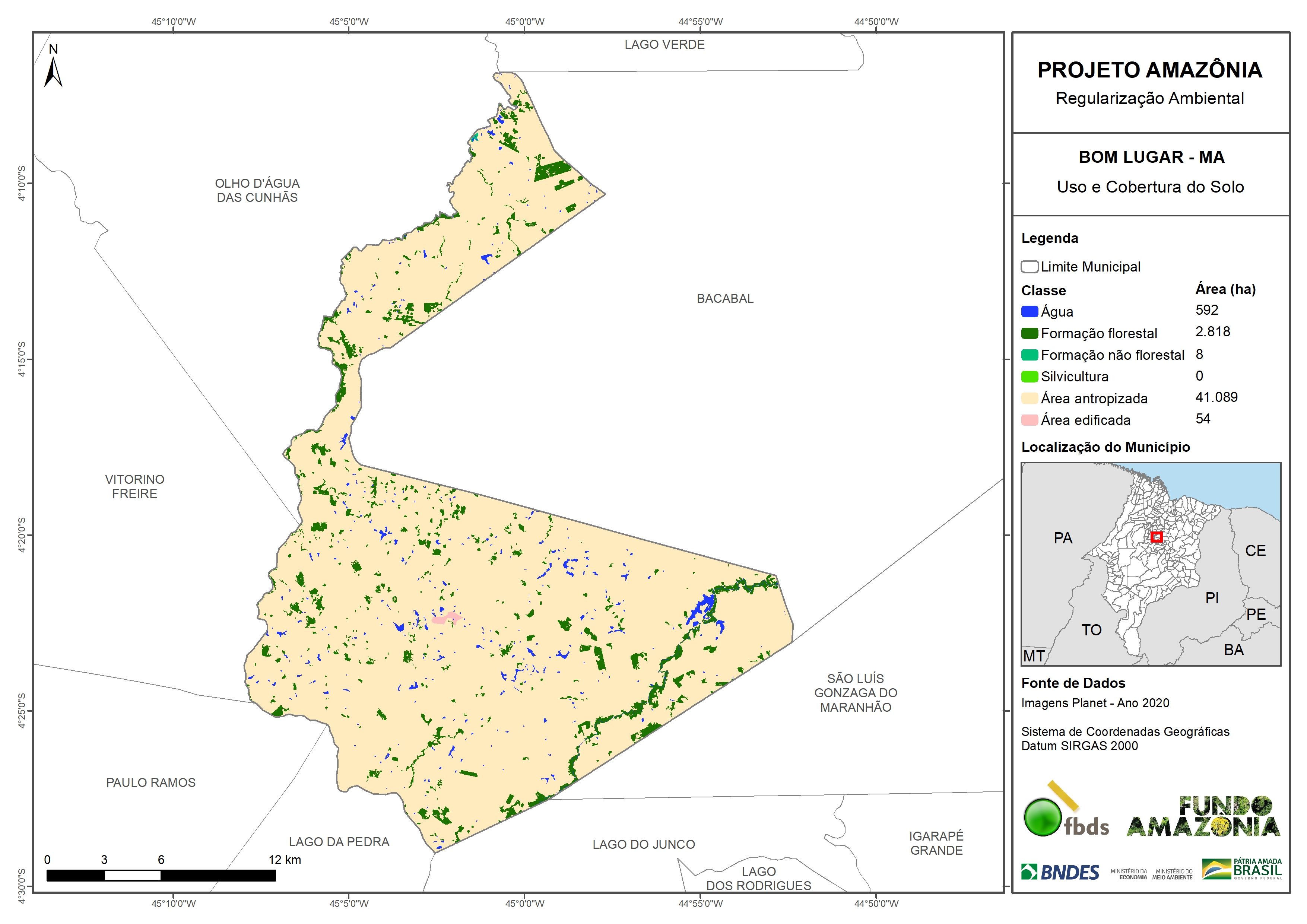Click the PROJETO AMAZÔNIA title
This screenshot has height=924, width=1307.
(1150, 70)
